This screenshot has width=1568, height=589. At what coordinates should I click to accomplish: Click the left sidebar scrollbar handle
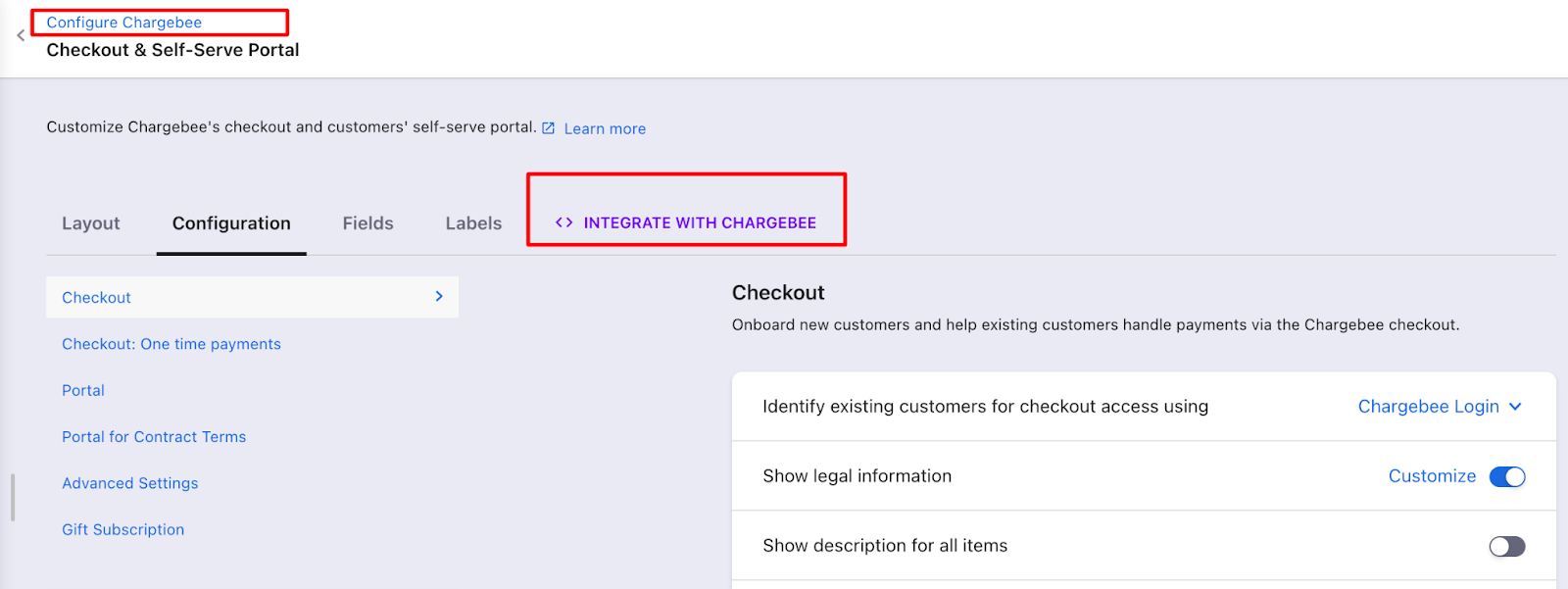coord(13,498)
